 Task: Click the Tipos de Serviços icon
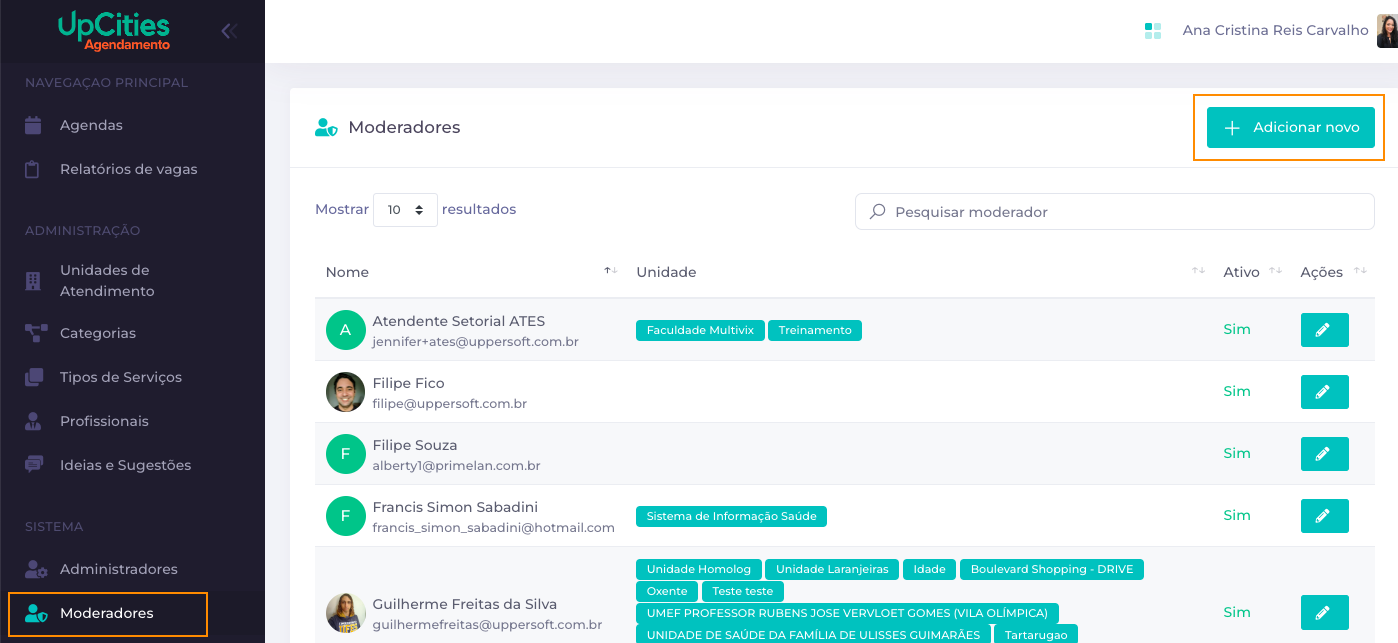click(x=34, y=377)
